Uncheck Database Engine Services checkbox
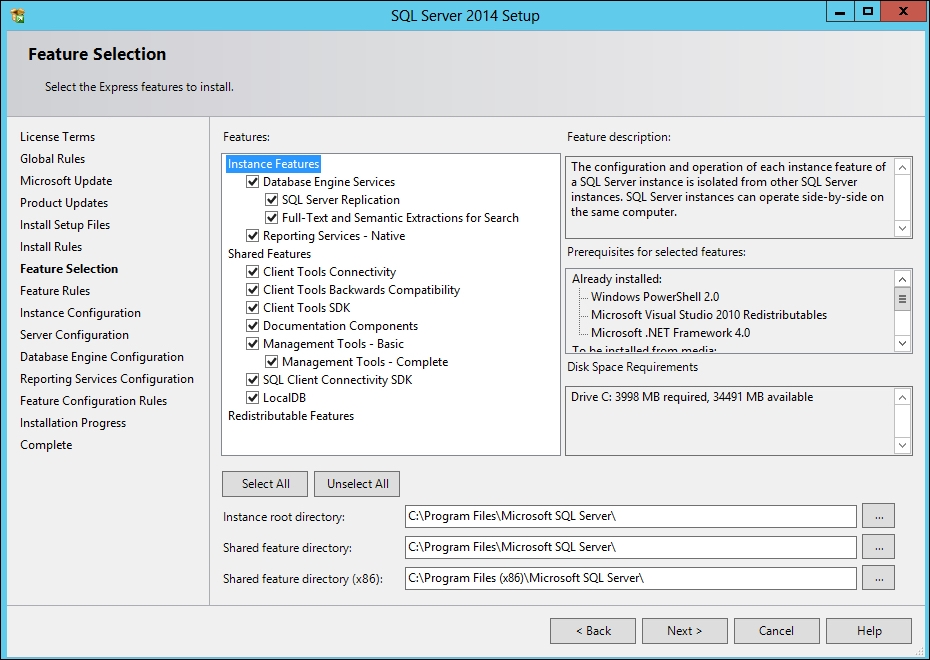Image resolution: width=930 pixels, height=660 pixels. pos(253,181)
